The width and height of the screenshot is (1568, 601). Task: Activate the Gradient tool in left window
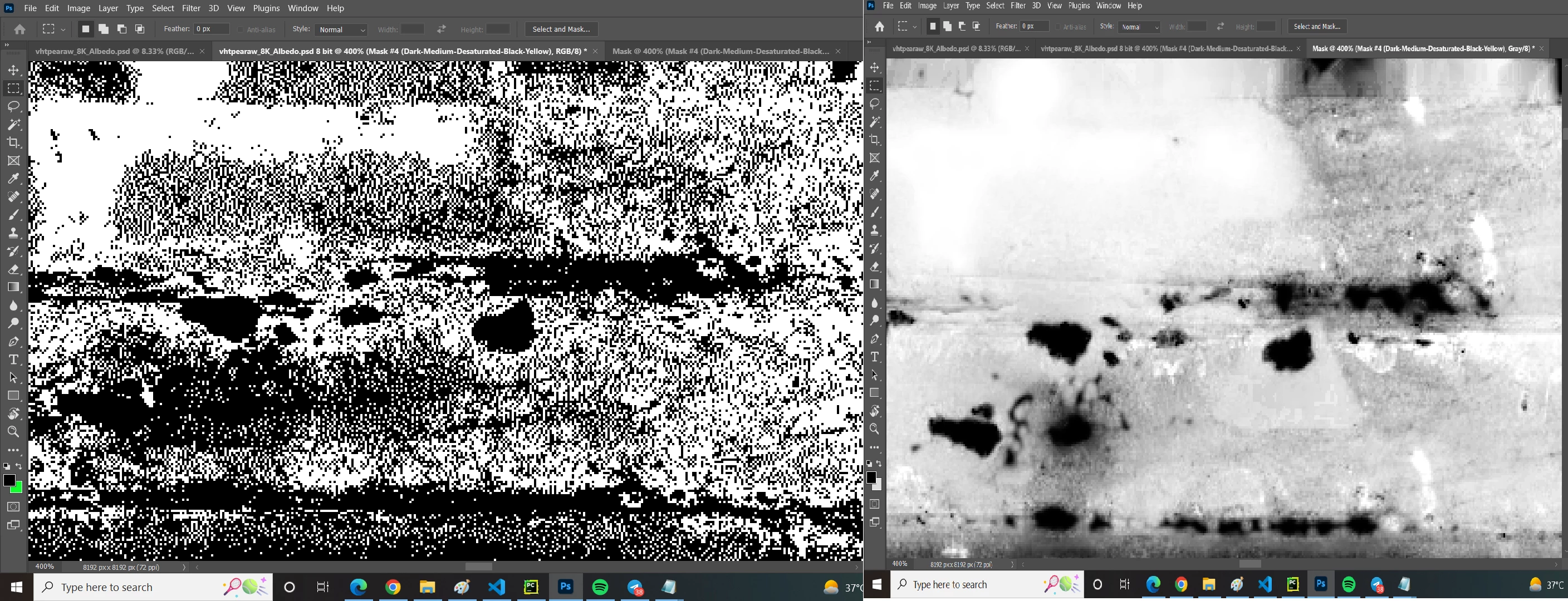point(13,287)
